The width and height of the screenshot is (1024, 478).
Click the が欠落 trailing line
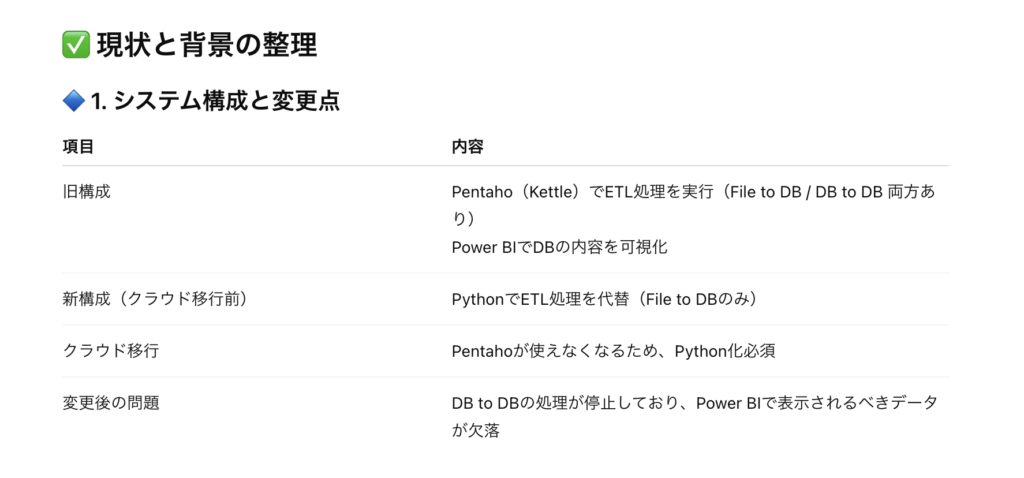click(x=475, y=430)
